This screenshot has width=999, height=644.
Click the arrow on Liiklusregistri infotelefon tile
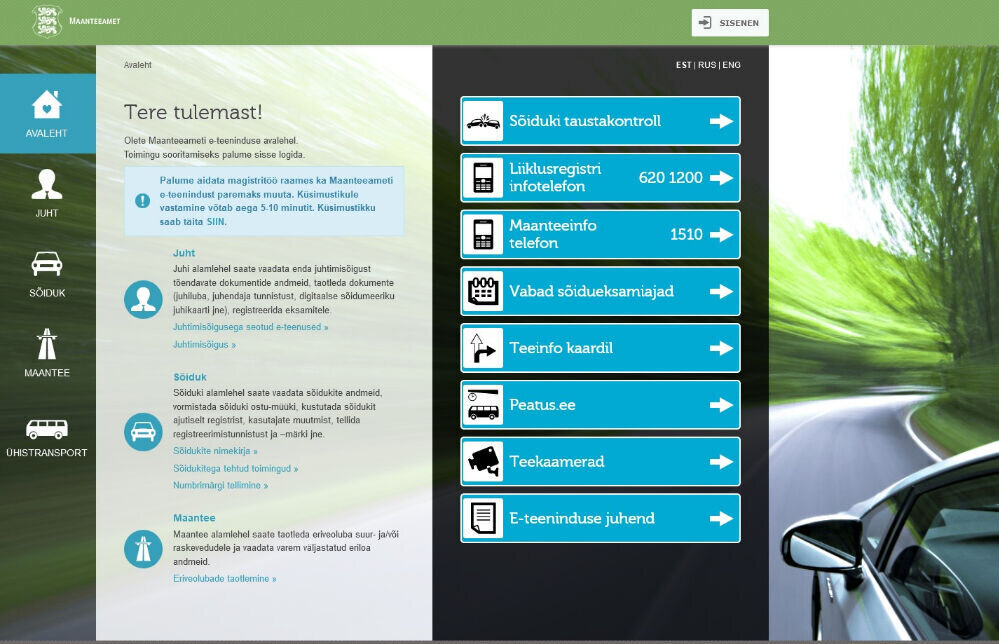pos(721,178)
